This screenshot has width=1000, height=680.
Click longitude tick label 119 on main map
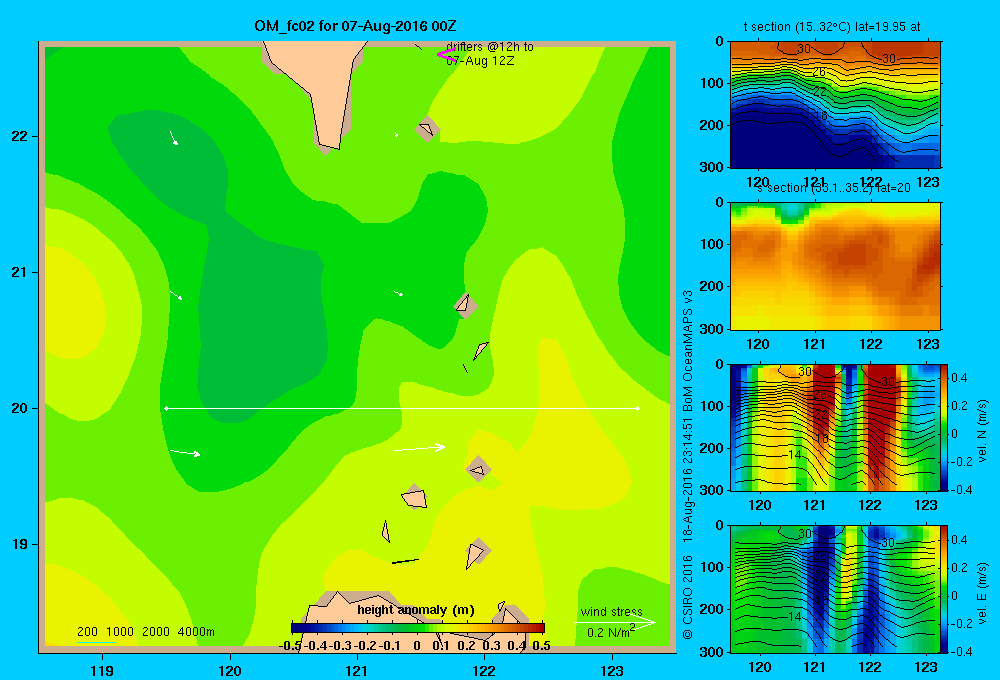(x=102, y=670)
